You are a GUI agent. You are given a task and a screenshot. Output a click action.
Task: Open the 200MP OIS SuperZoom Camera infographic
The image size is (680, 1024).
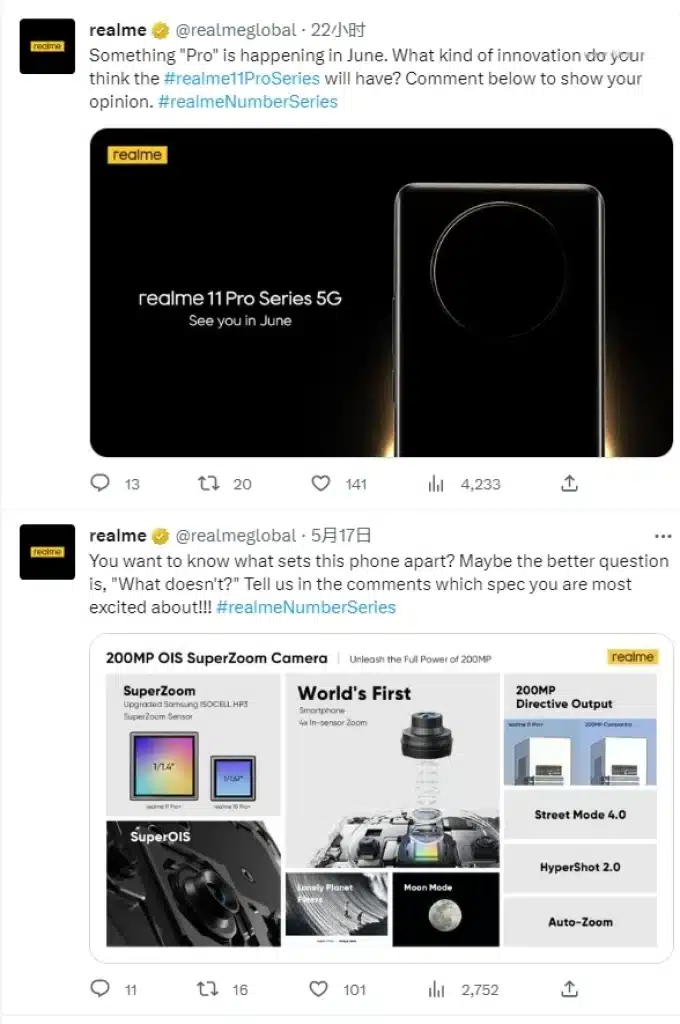(x=381, y=797)
